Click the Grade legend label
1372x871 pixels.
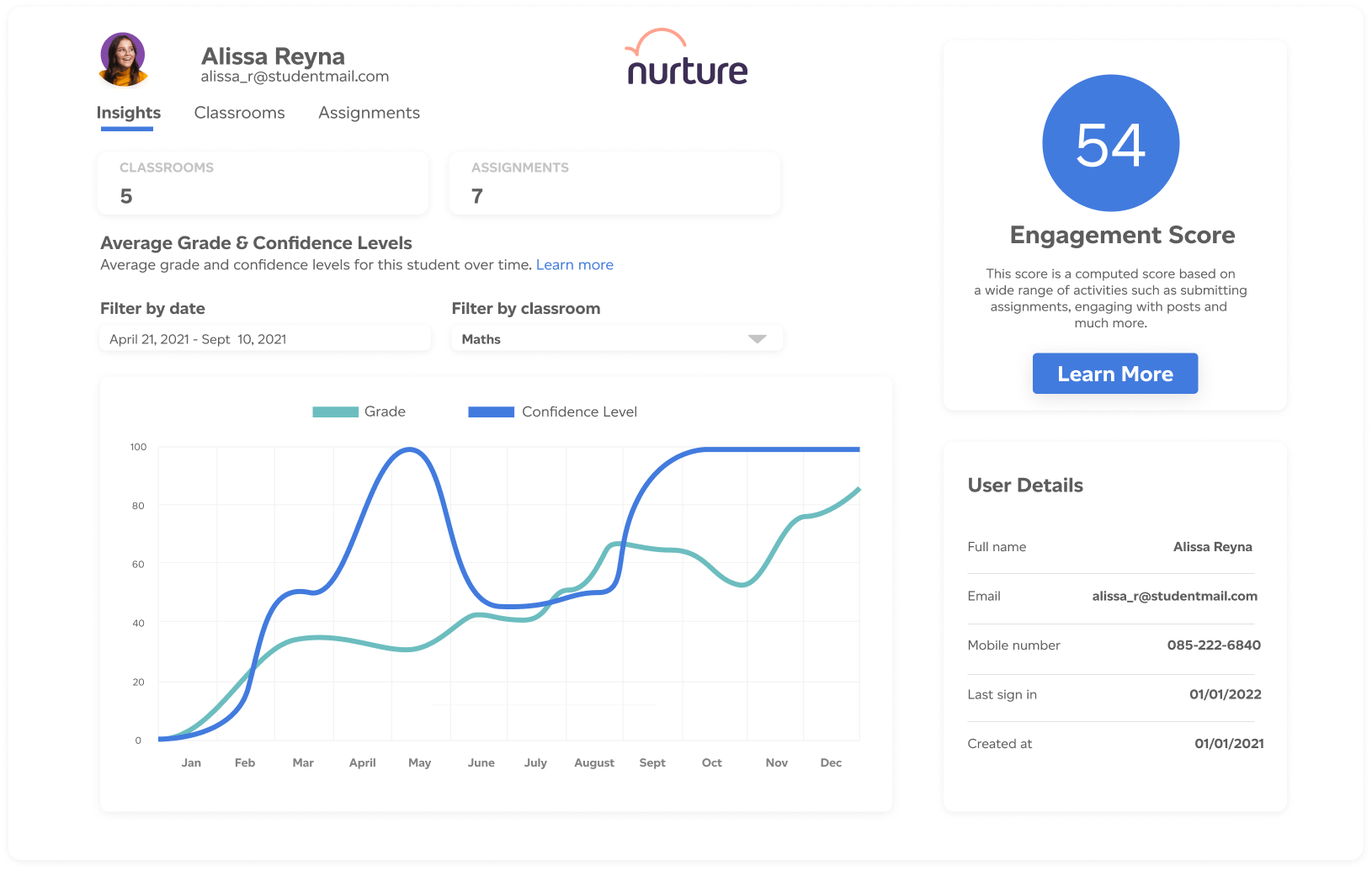(385, 412)
